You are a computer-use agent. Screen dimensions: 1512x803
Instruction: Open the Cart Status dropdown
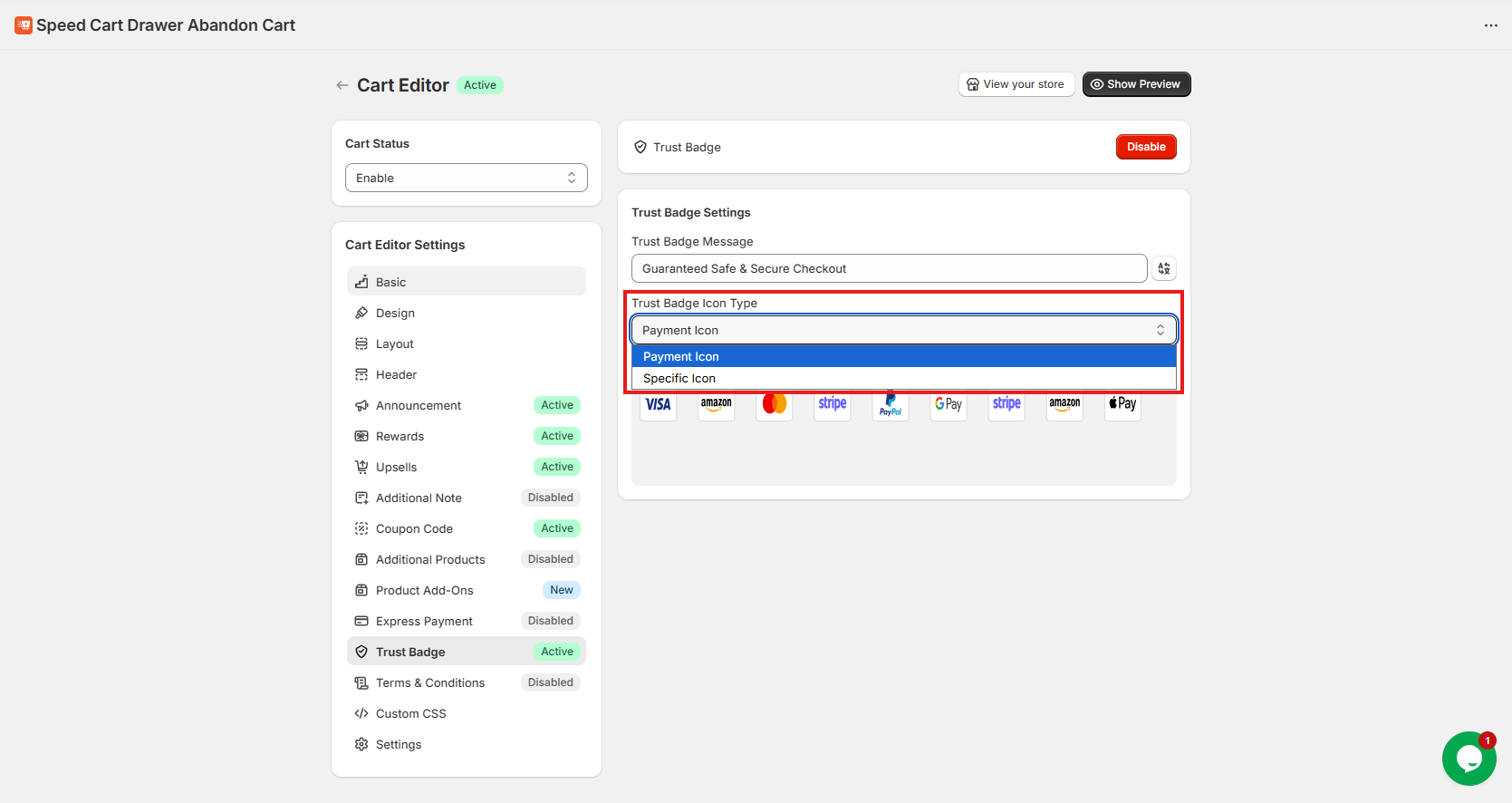(x=466, y=178)
